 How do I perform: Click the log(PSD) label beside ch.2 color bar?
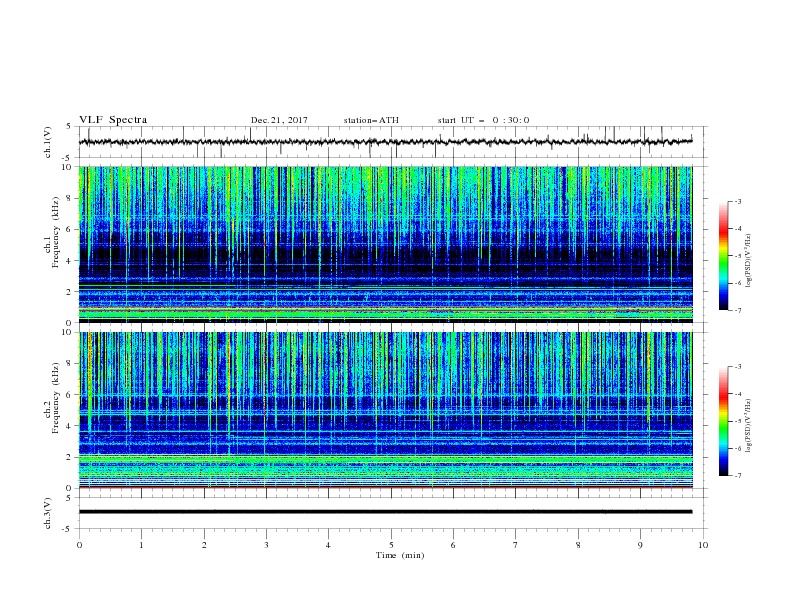pyautogui.click(x=749, y=426)
